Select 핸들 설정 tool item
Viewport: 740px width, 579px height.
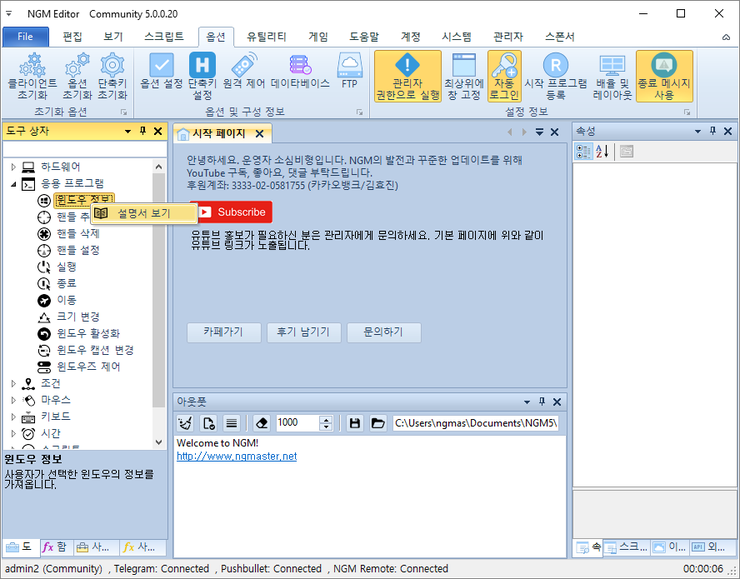point(78,250)
